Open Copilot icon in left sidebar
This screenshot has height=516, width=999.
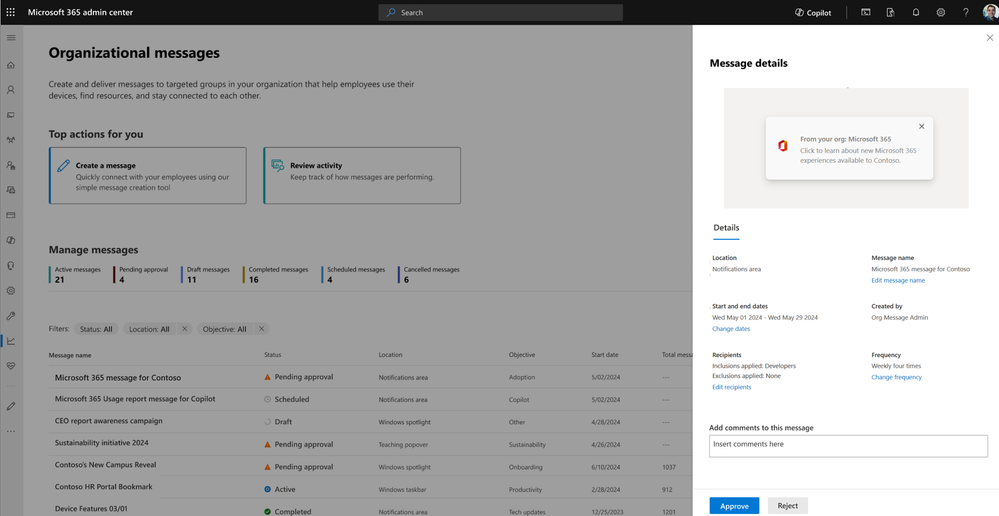coord(11,240)
